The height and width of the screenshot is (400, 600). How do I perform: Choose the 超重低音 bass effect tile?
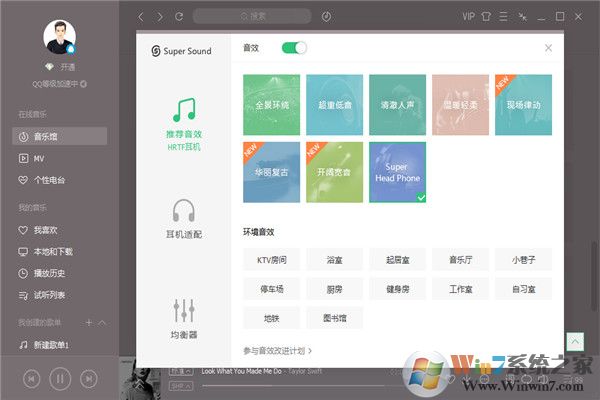(334, 104)
